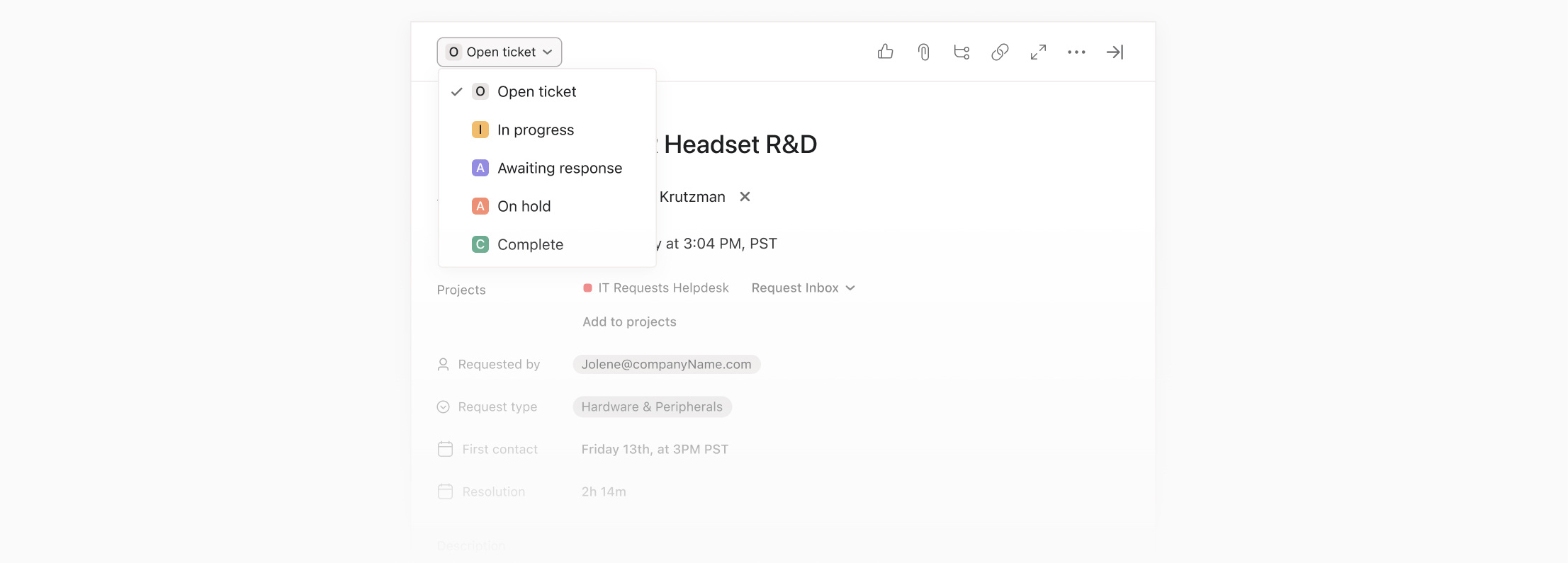Click Add to projects
The image size is (1568, 563).
(629, 322)
